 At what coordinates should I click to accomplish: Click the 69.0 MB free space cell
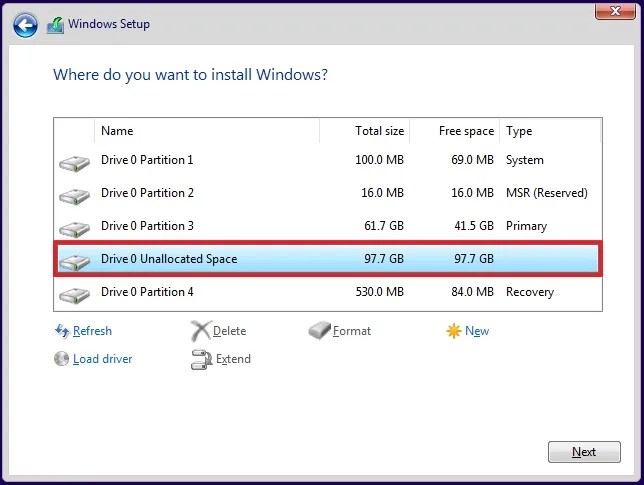click(x=472, y=160)
